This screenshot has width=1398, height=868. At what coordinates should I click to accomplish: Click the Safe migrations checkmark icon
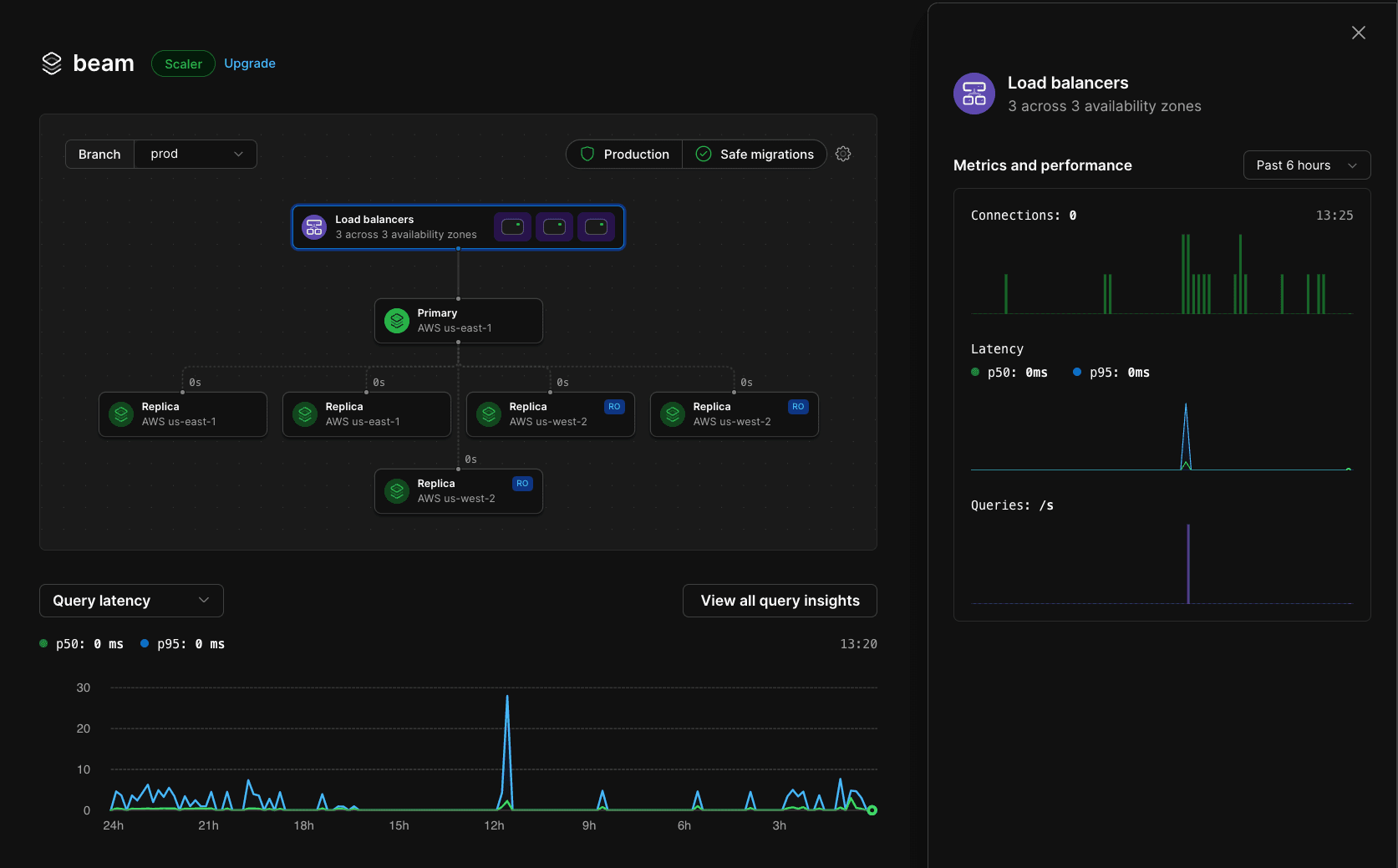704,154
